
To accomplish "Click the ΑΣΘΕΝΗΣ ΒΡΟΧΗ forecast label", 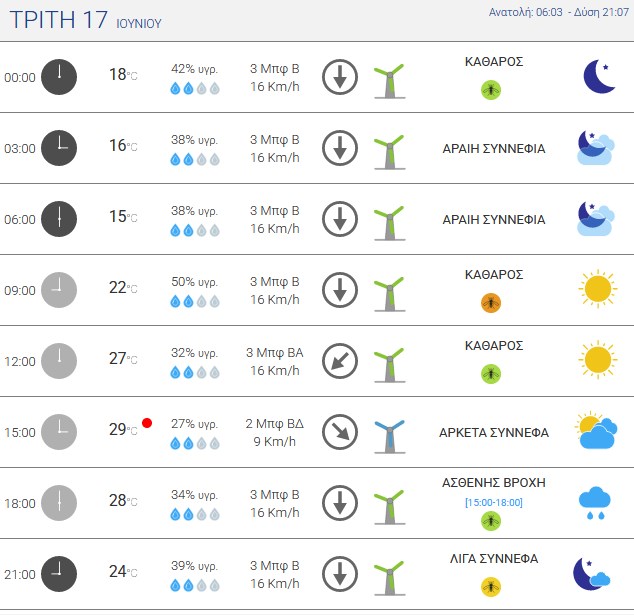I will [494, 483].
